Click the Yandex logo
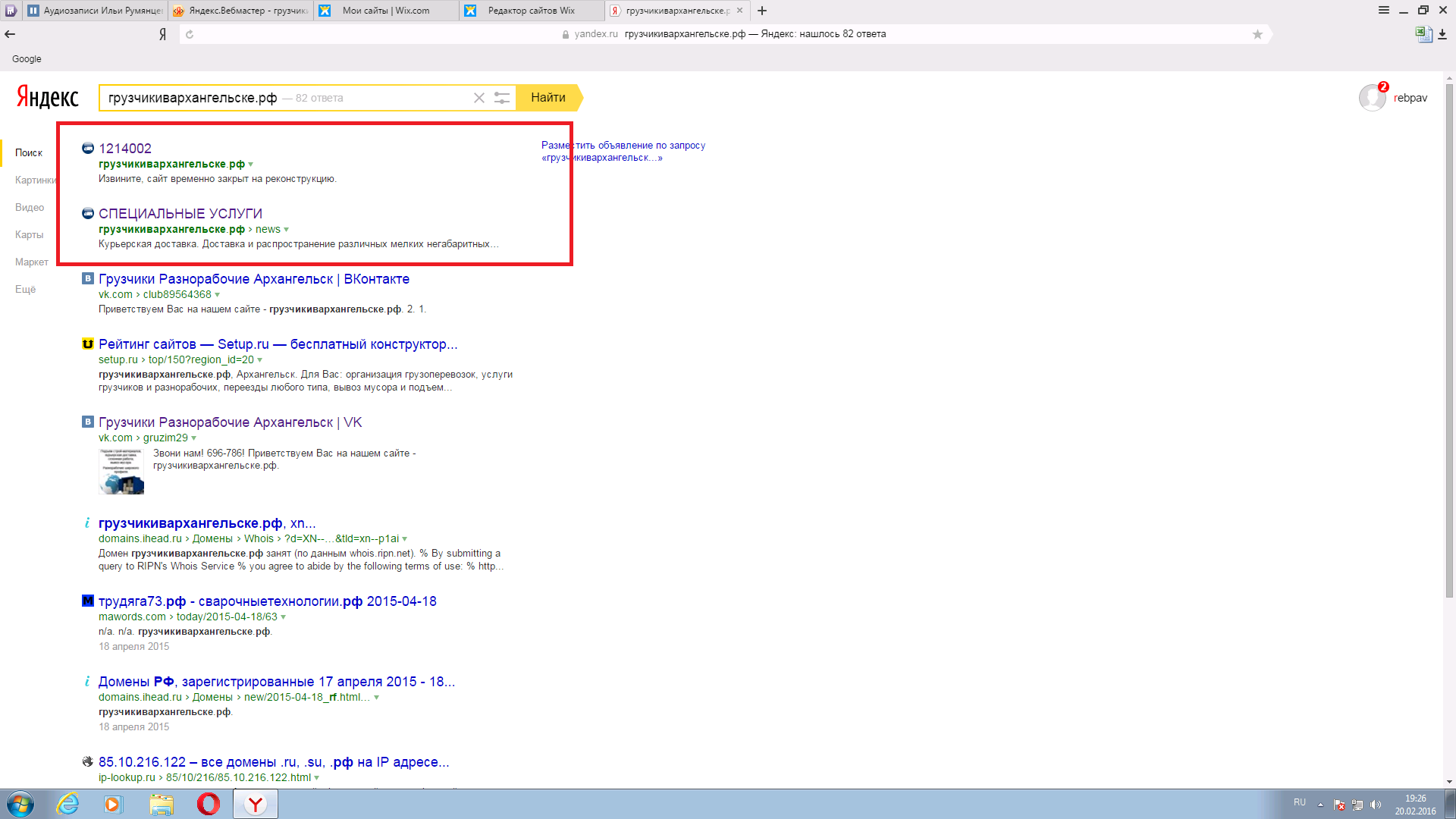 (x=48, y=97)
